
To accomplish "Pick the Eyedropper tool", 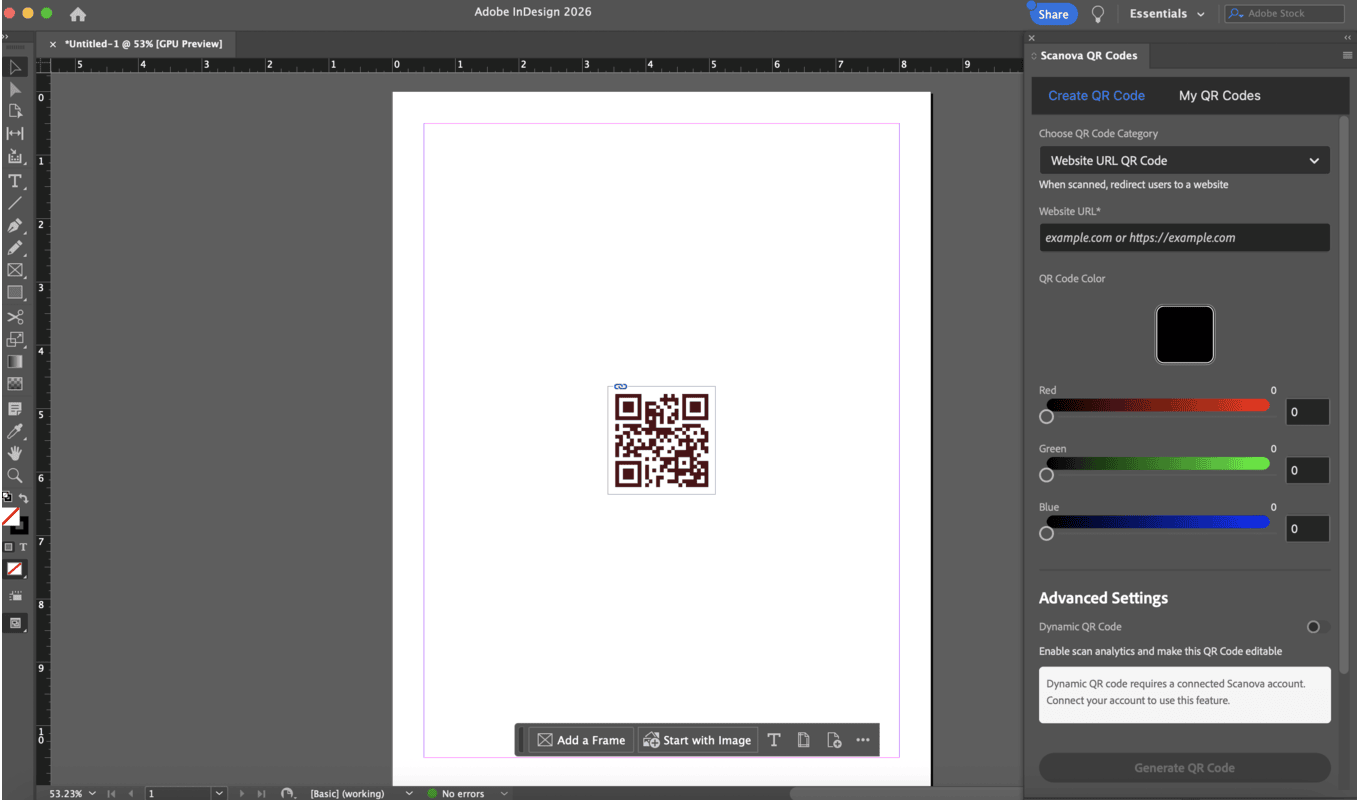I will pyautogui.click(x=15, y=432).
